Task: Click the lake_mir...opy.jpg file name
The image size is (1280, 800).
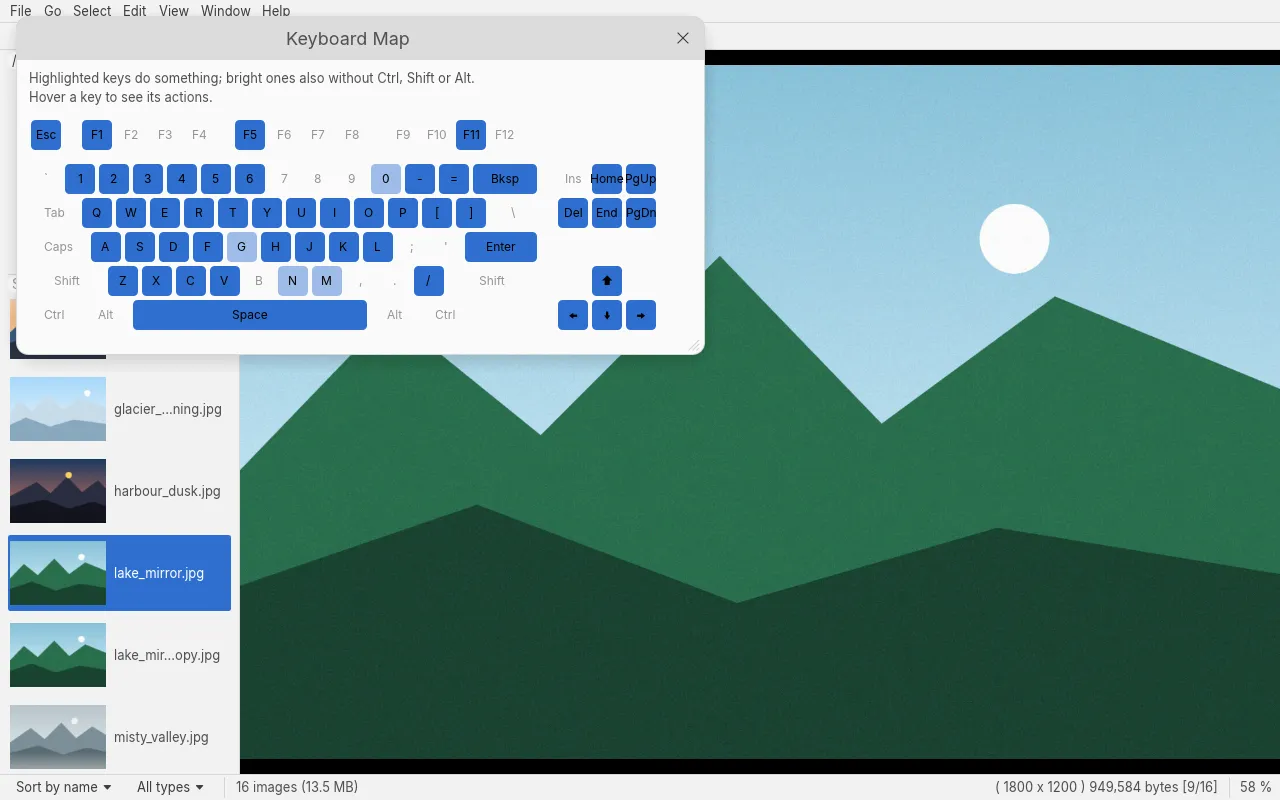Action: [x=167, y=655]
